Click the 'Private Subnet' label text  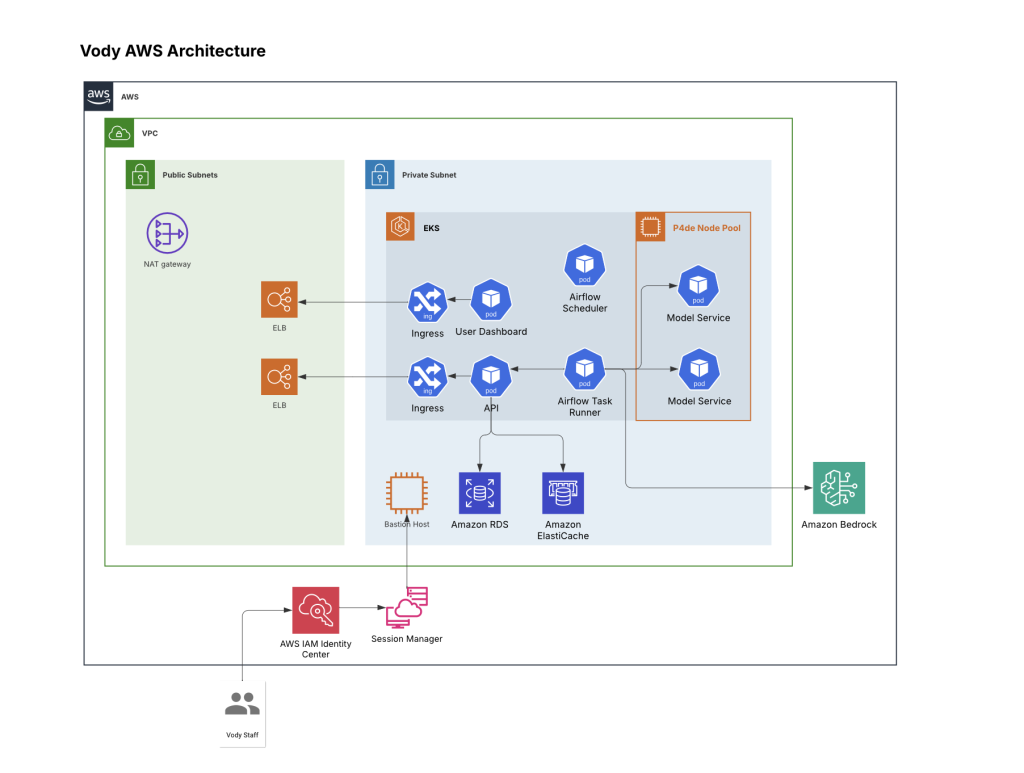coord(429,175)
